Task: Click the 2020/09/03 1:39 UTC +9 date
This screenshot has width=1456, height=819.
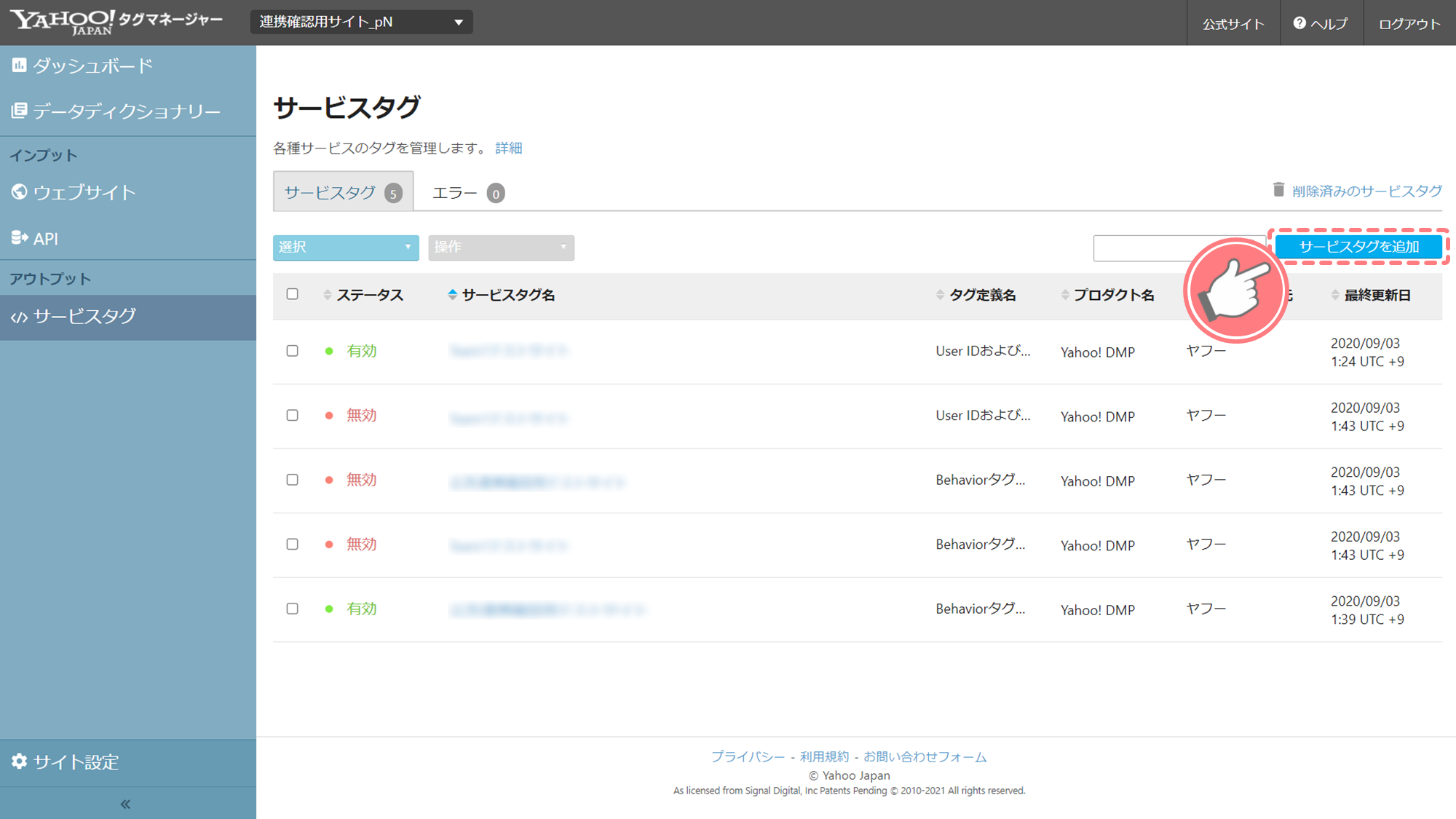Action: [1367, 610]
